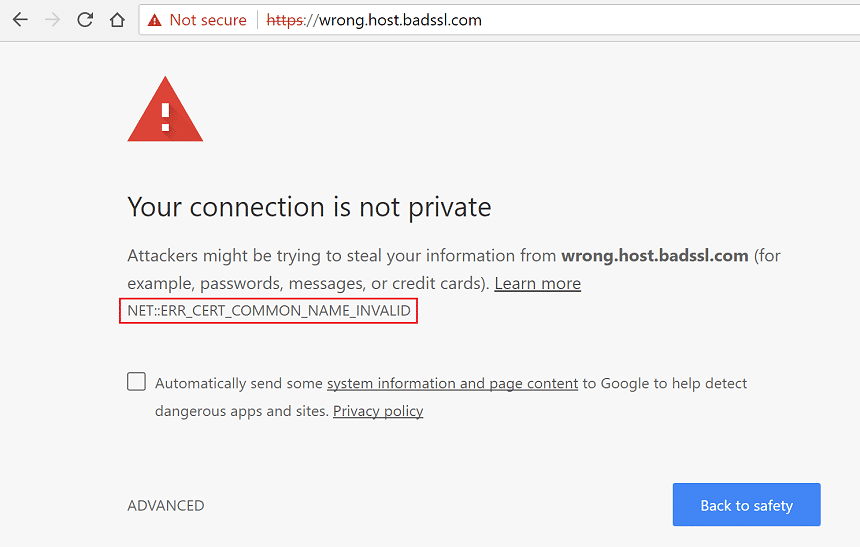The width and height of the screenshot is (860, 547).
Task: Open the Learn more link
Action: (538, 283)
